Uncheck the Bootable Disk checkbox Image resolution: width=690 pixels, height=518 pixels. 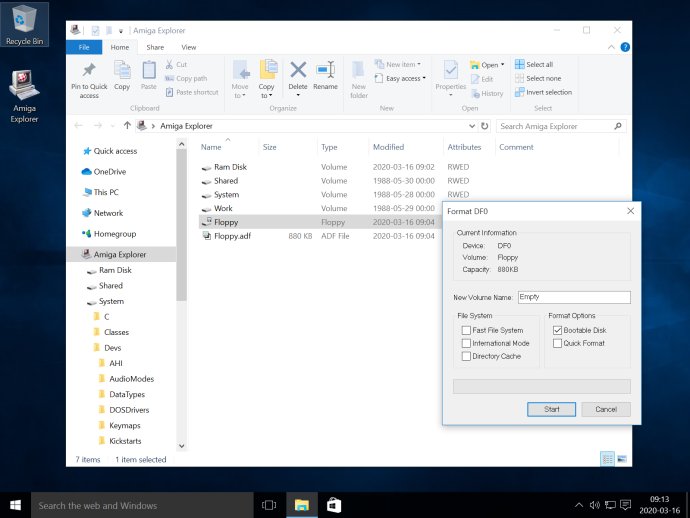[x=557, y=330]
